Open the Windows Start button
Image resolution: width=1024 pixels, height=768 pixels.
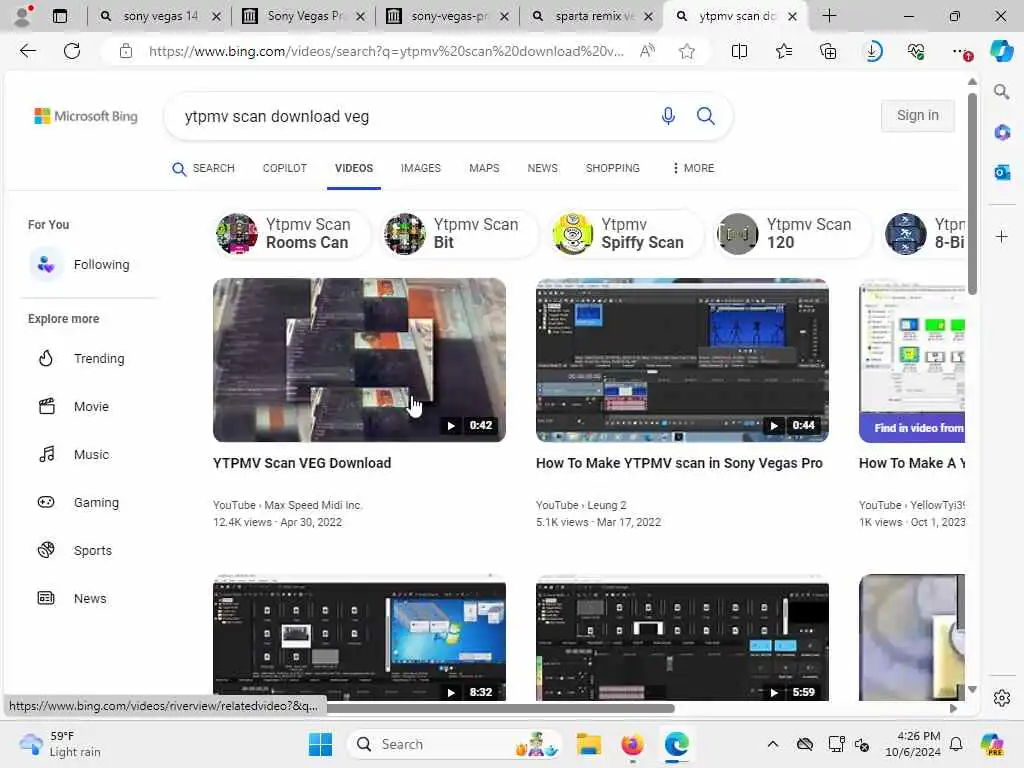[320, 744]
